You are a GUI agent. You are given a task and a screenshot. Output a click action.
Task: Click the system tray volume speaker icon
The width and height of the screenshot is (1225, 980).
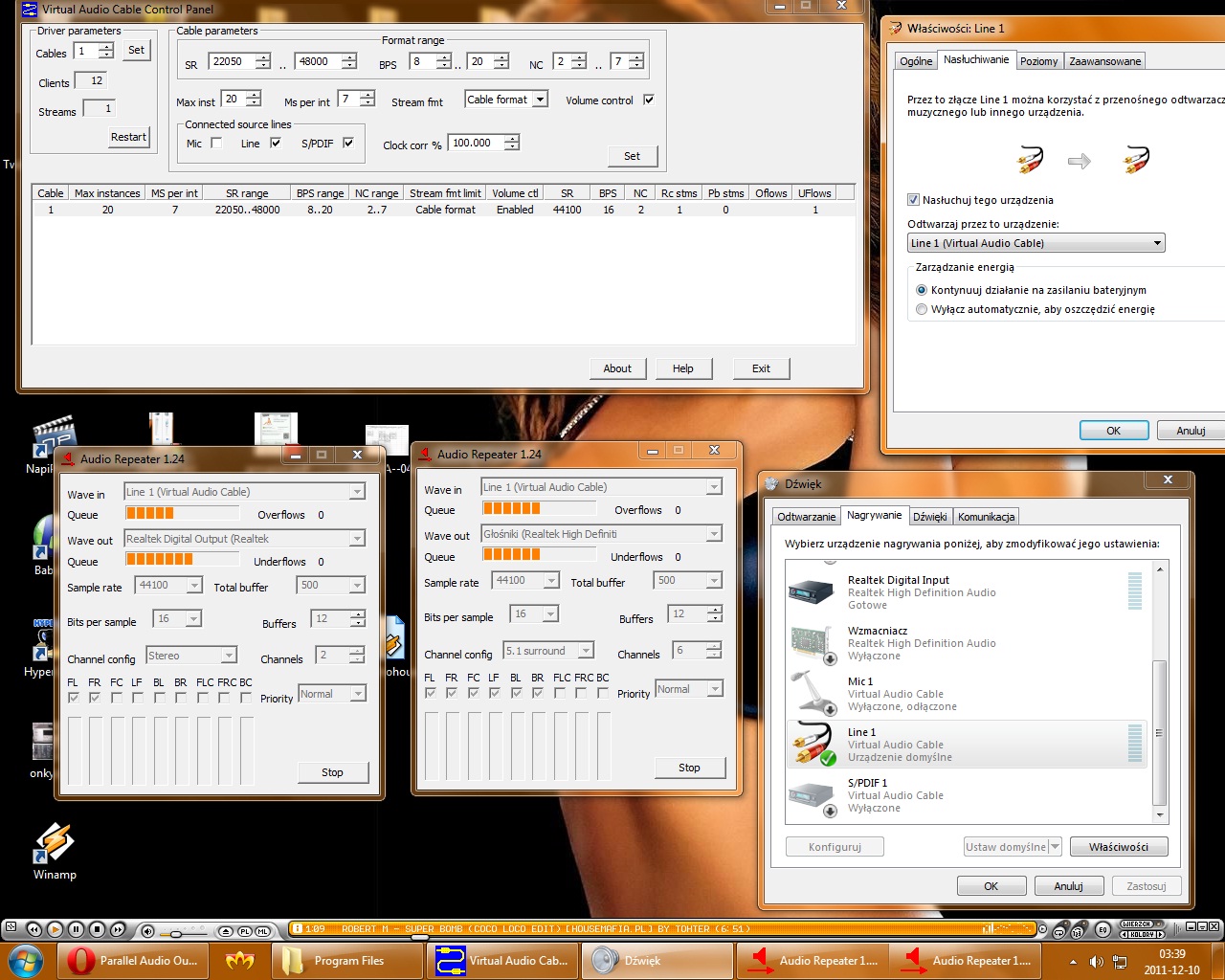click(1097, 962)
